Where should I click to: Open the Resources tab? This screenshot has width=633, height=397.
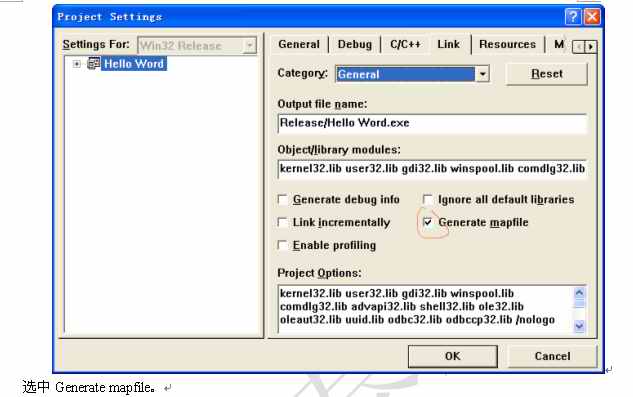(507, 44)
